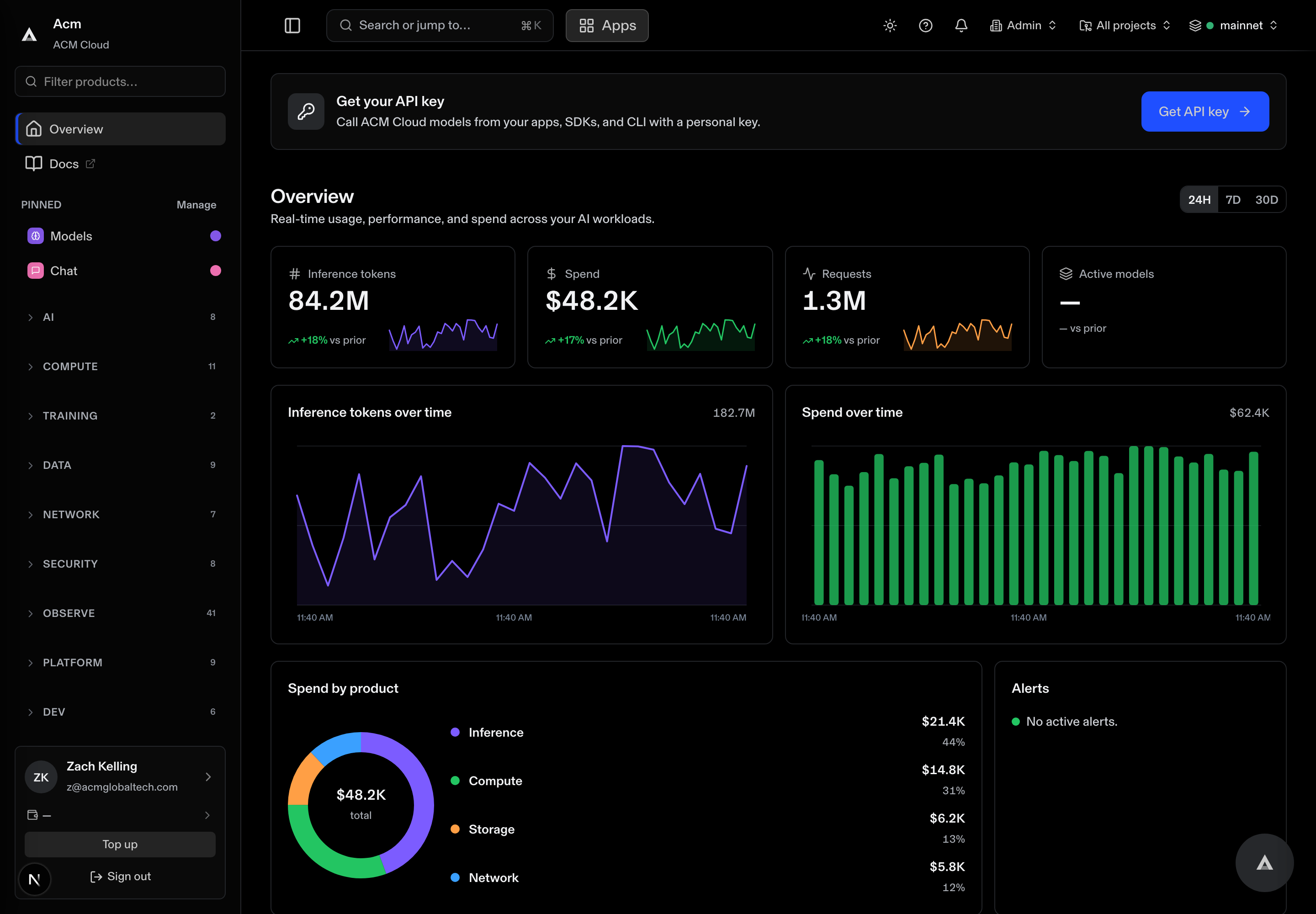Image resolution: width=1316 pixels, height=914 pixels.
Task: Open the pinned Chat item
Action: (120, 270)
